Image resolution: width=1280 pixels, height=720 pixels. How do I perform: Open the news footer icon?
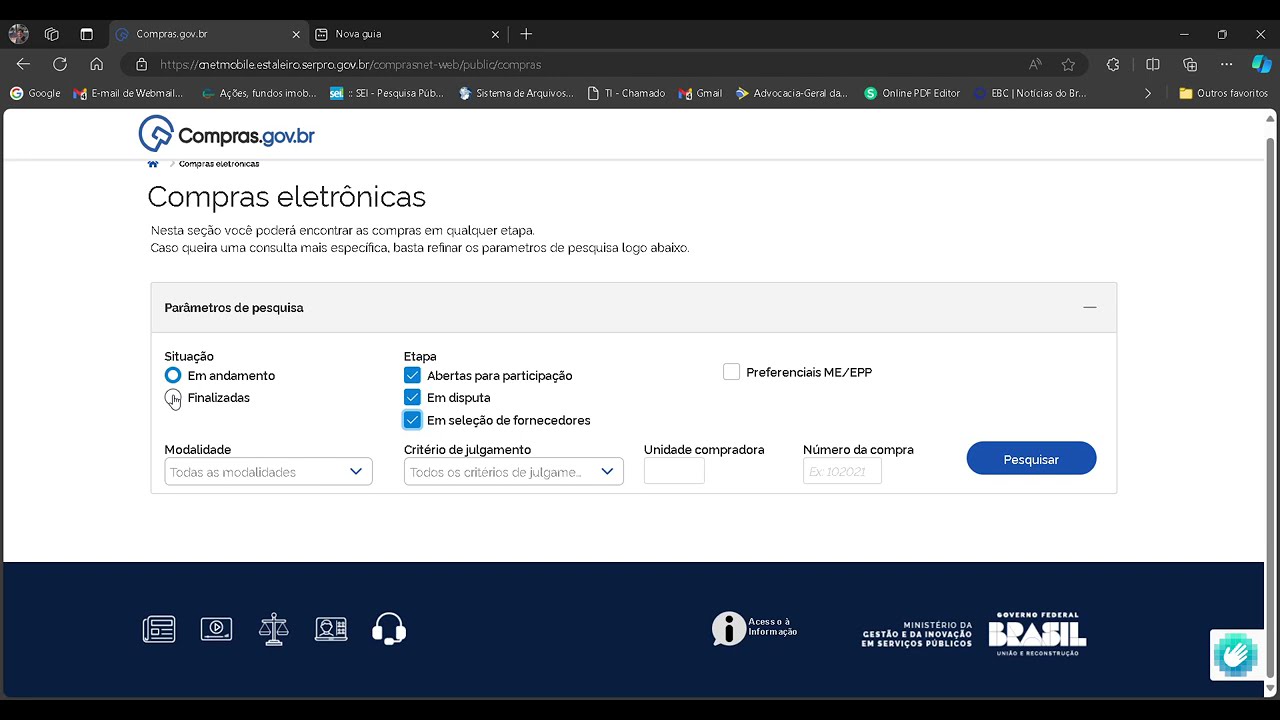[x=159, y=629]
